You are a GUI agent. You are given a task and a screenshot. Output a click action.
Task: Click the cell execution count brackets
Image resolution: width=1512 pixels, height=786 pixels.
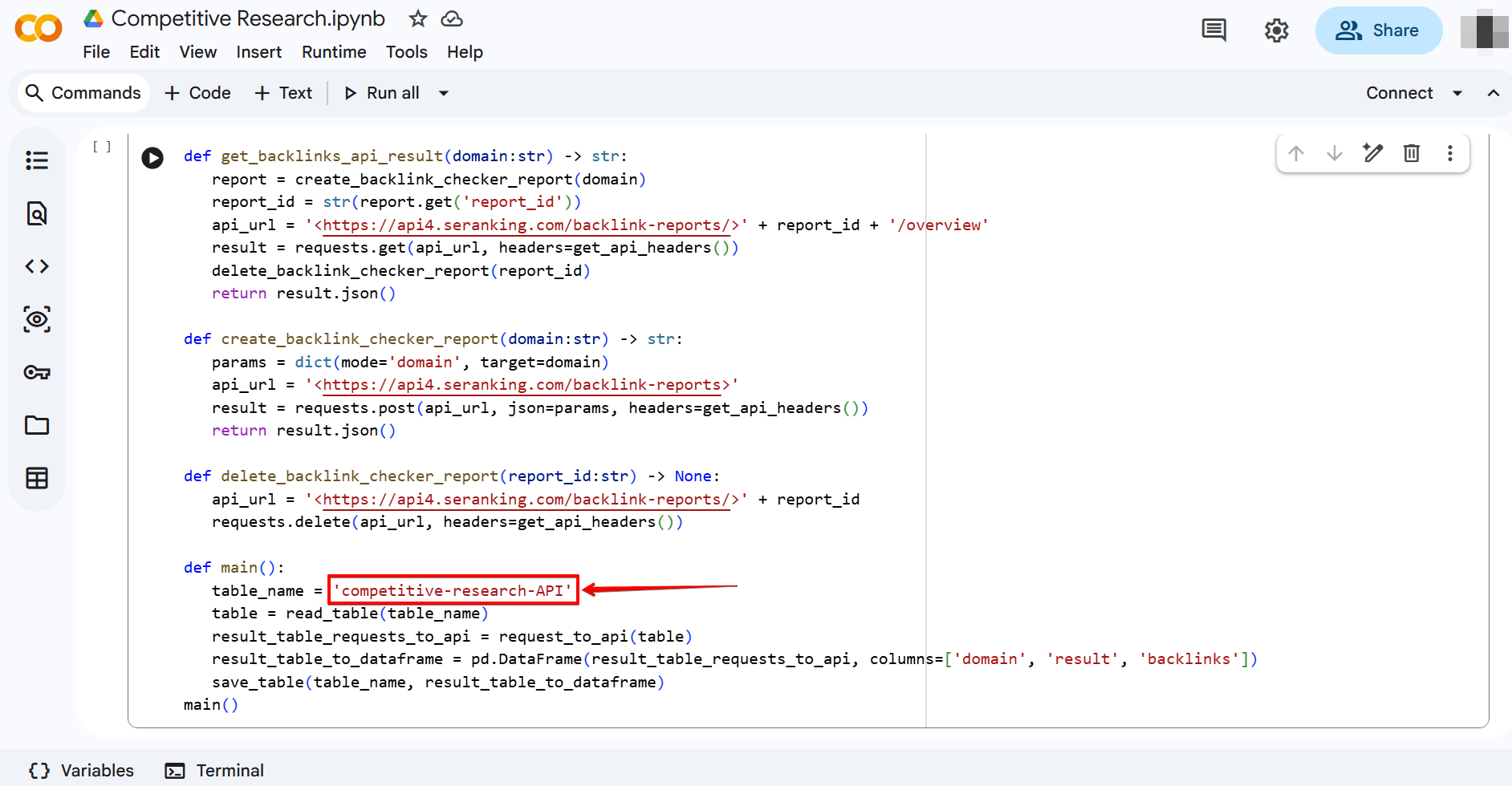click(102, 147)
